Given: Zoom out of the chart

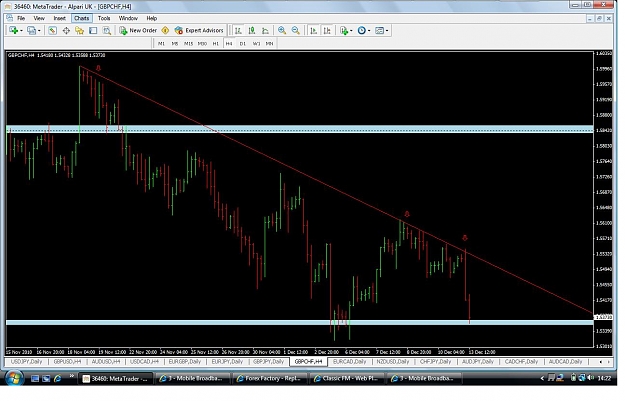Looking at the screenshot, I should click(x=295, y=31).
